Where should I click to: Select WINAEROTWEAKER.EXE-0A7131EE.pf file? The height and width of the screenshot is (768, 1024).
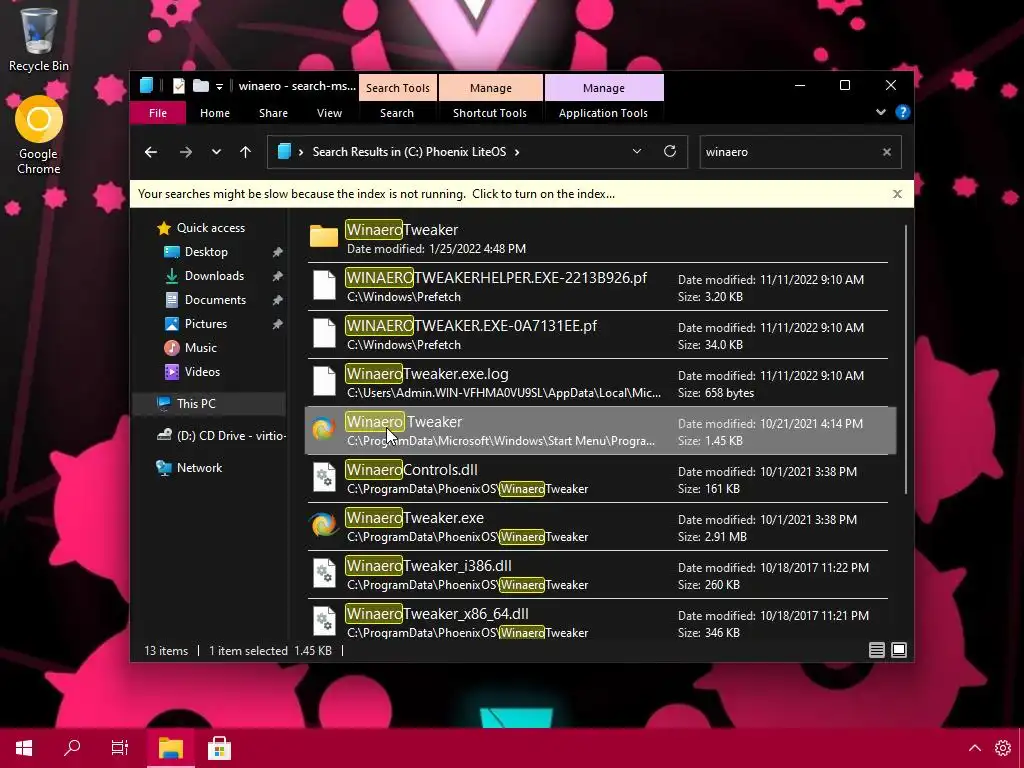(598, 334)
